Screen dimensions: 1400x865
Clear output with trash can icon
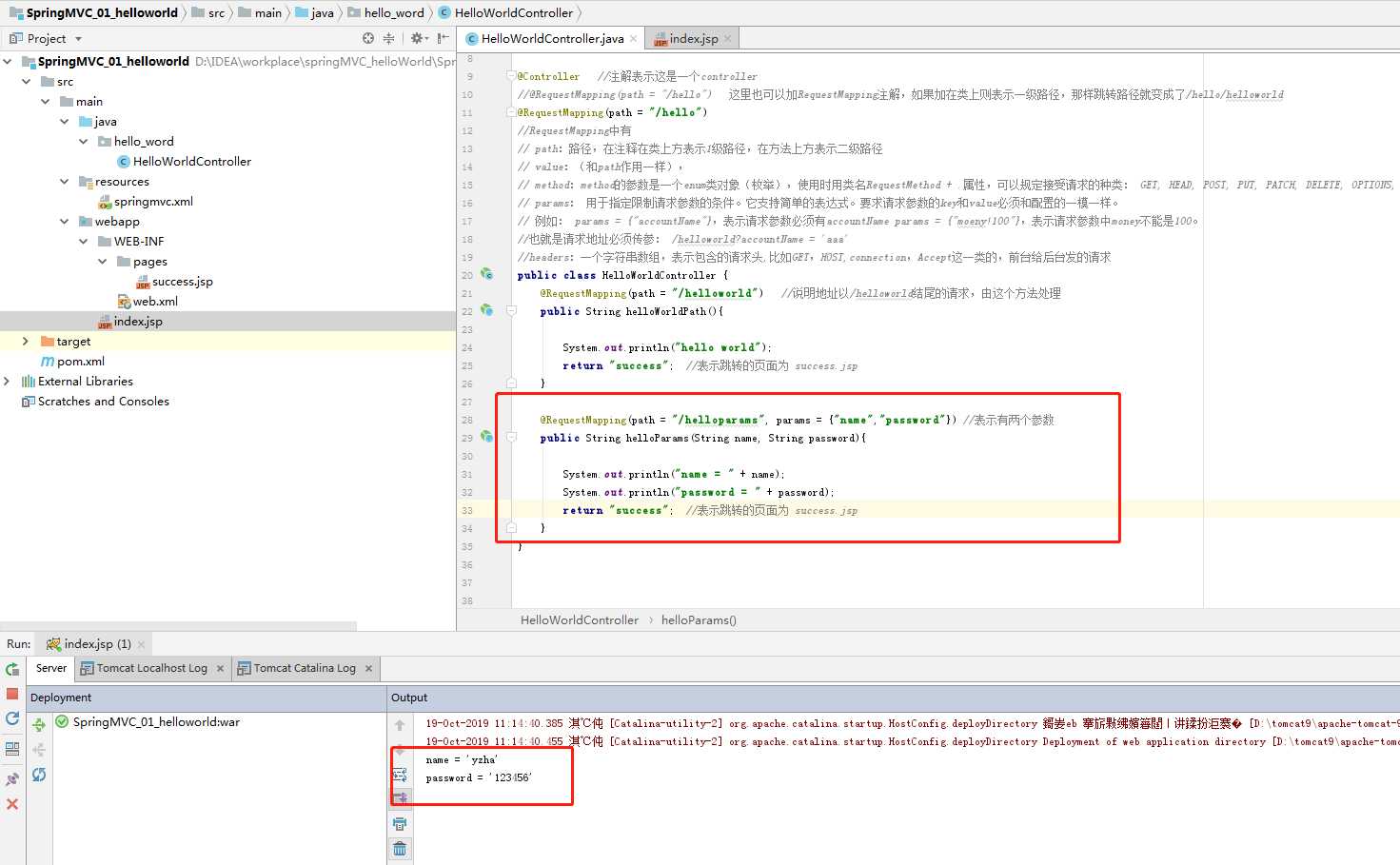click(400, 848)
